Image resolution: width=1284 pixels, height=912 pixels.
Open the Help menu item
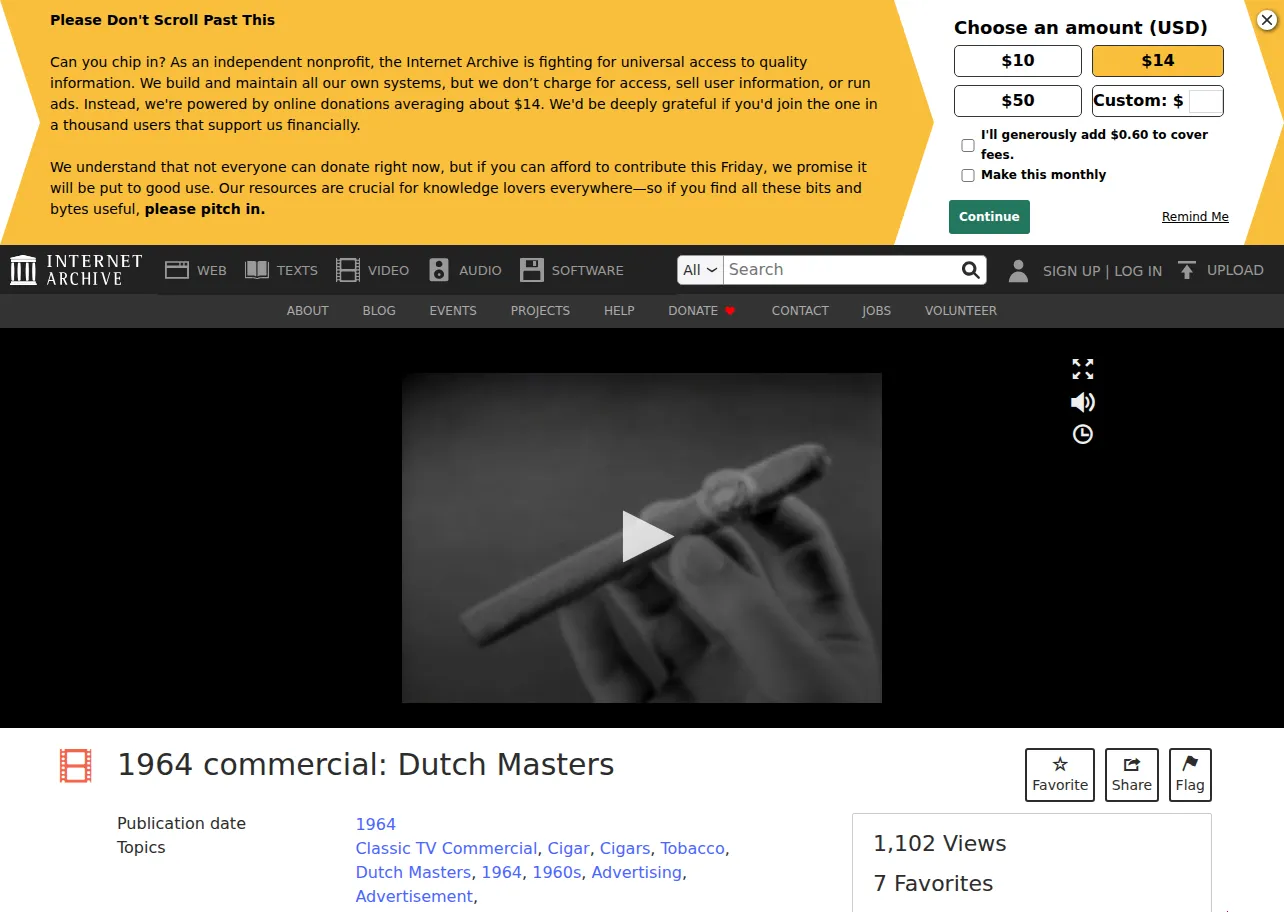coord(619,311)
